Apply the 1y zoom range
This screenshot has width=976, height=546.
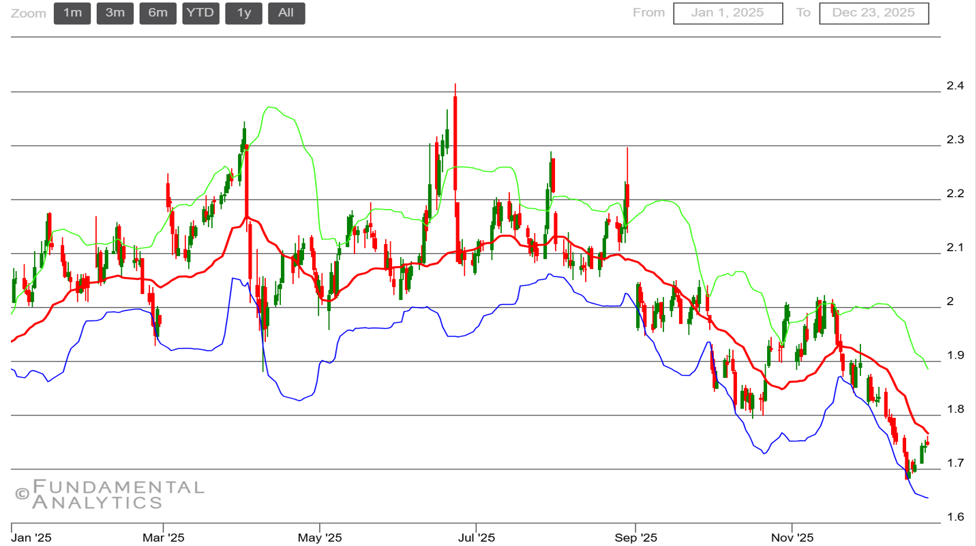[243, 13]
